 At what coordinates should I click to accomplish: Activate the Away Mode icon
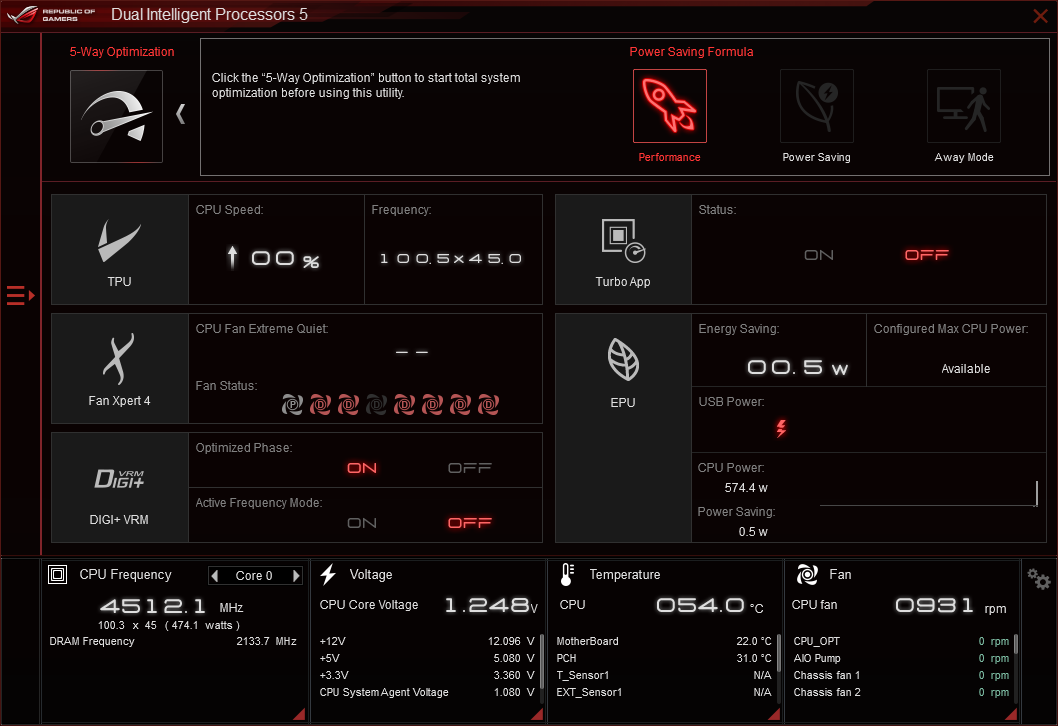coord(964,106)
